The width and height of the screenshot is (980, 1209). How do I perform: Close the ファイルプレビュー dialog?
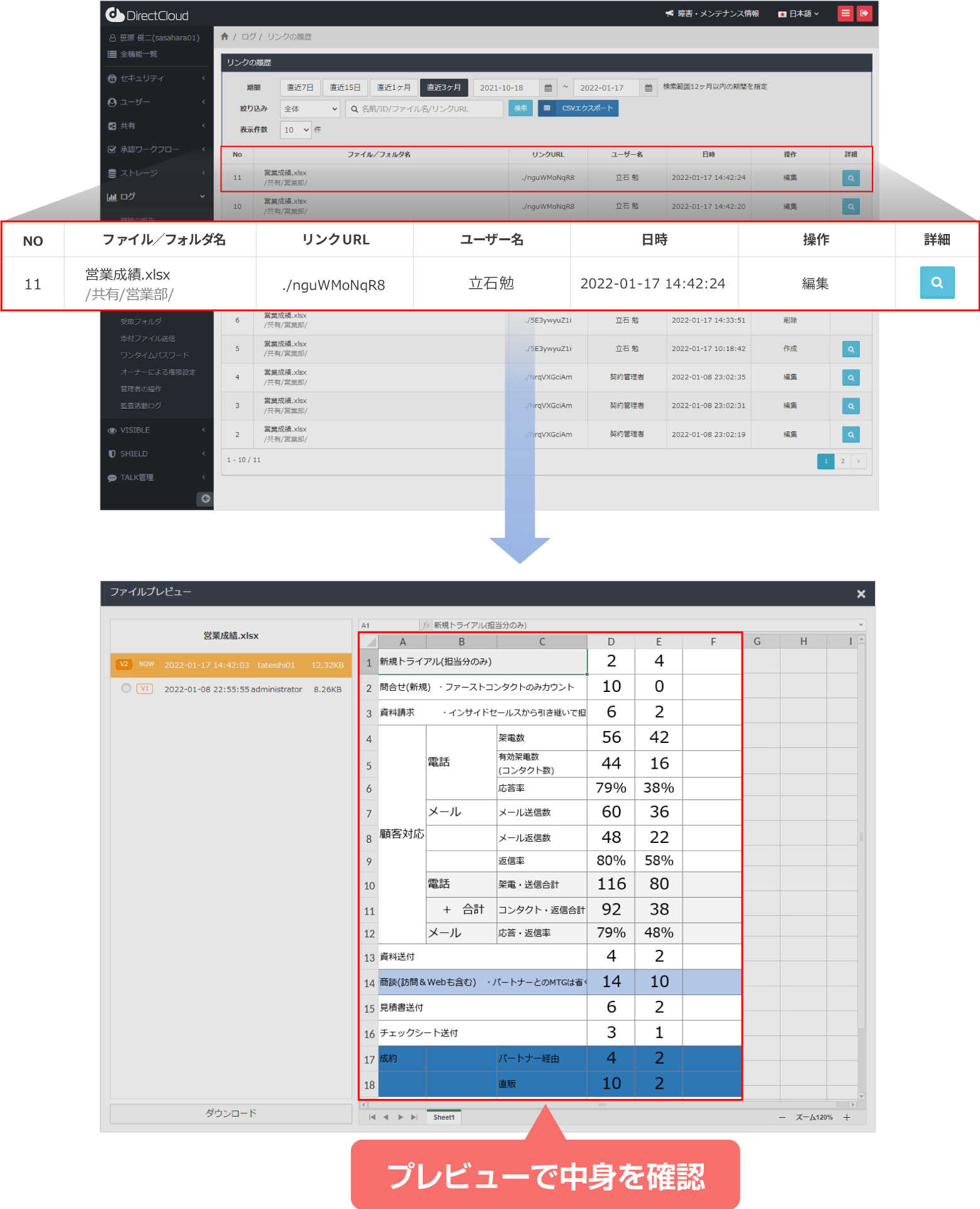pyautogui.click(x=861, y=594)
